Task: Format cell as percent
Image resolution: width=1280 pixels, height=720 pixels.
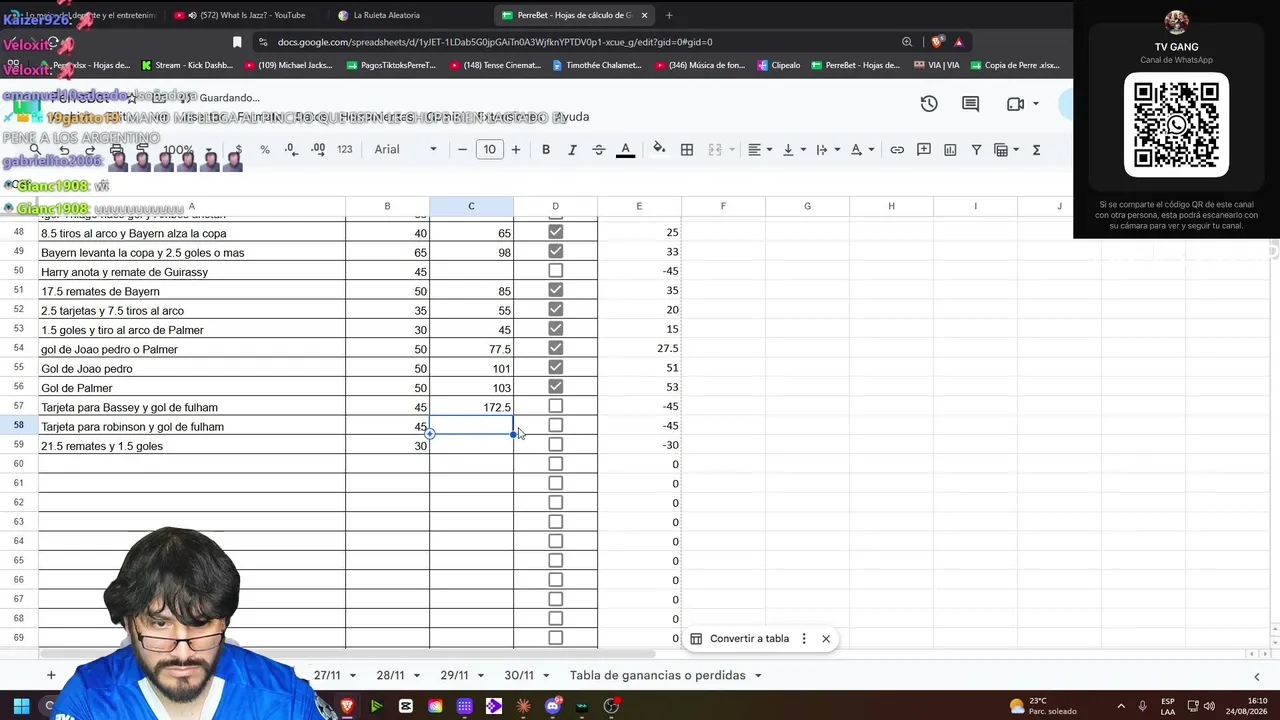Action: (x=265, y=150)
